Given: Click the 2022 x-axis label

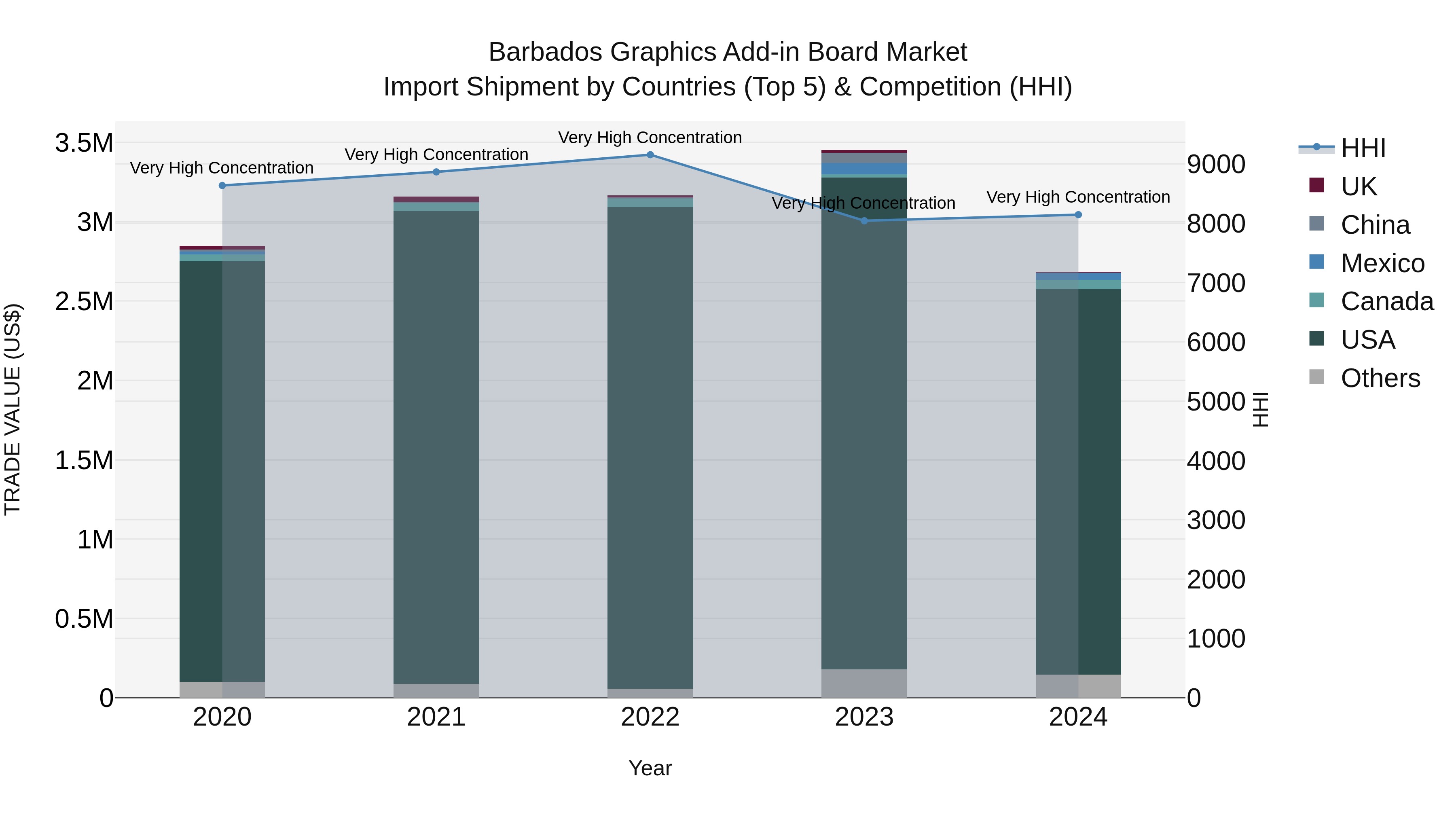Looking at the screenshot, I should [x=650, y=717].
